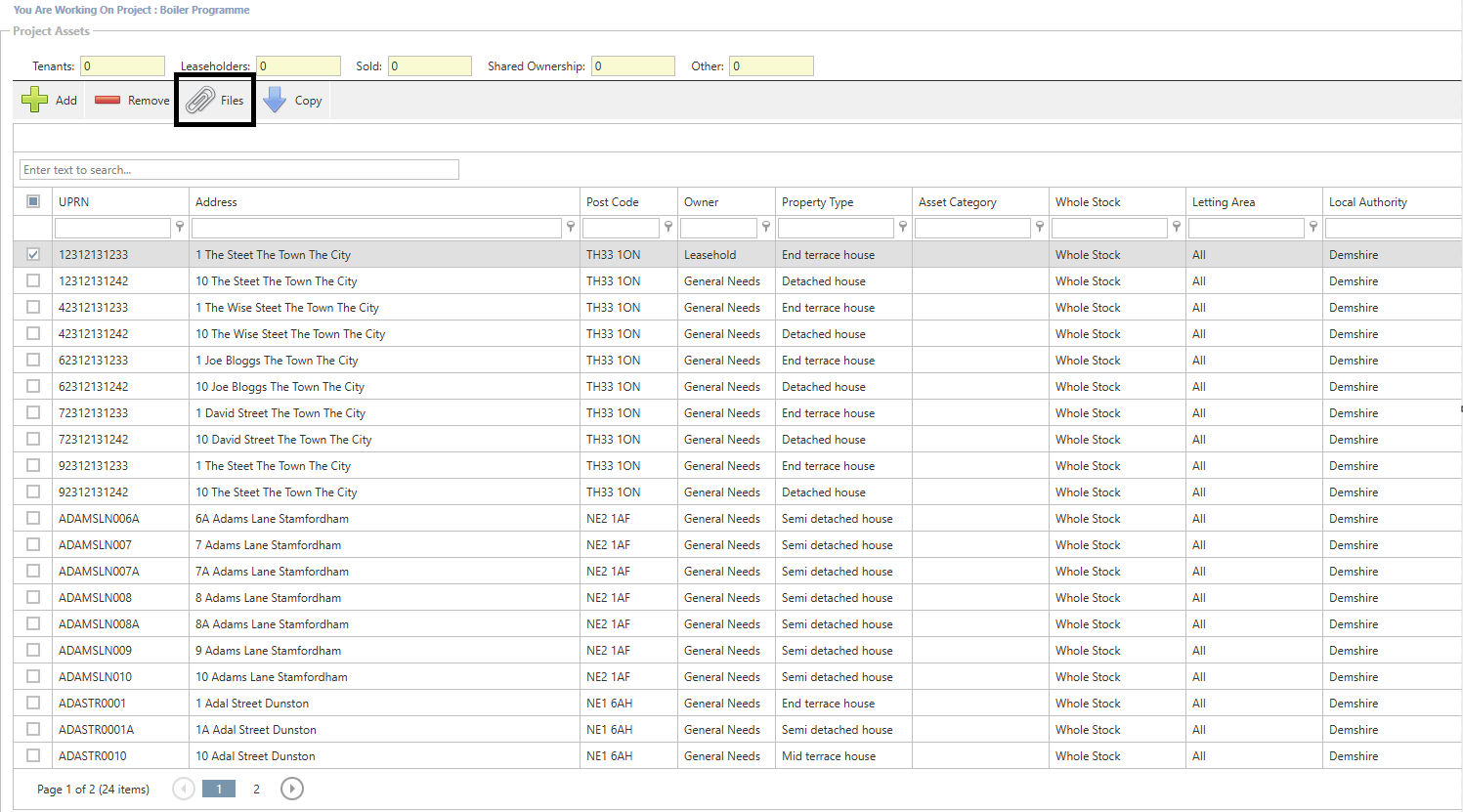Open the Post Code filter options

pos(668,227)
